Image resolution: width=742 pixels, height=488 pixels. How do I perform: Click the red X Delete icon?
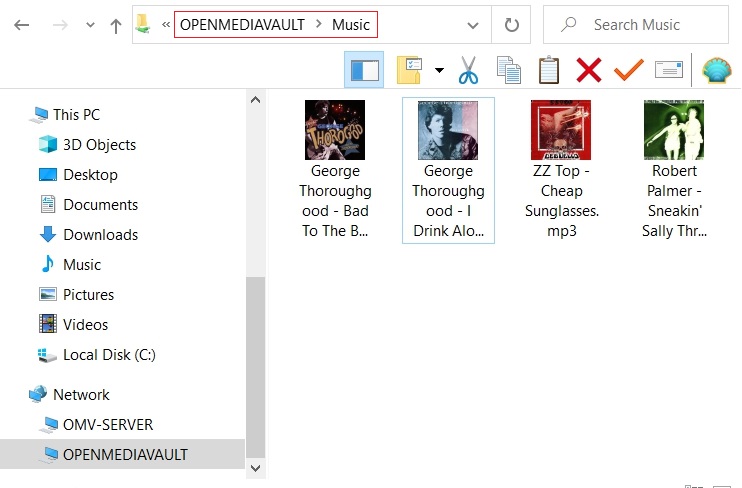click(x=589, y=70)
